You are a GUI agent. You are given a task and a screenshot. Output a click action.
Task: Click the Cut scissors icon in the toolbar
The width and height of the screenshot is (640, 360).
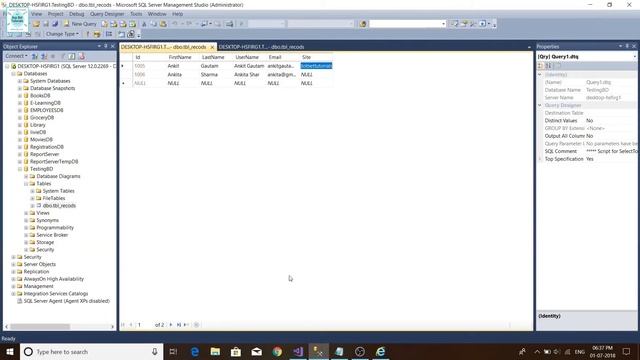click(x=144, y=24)
